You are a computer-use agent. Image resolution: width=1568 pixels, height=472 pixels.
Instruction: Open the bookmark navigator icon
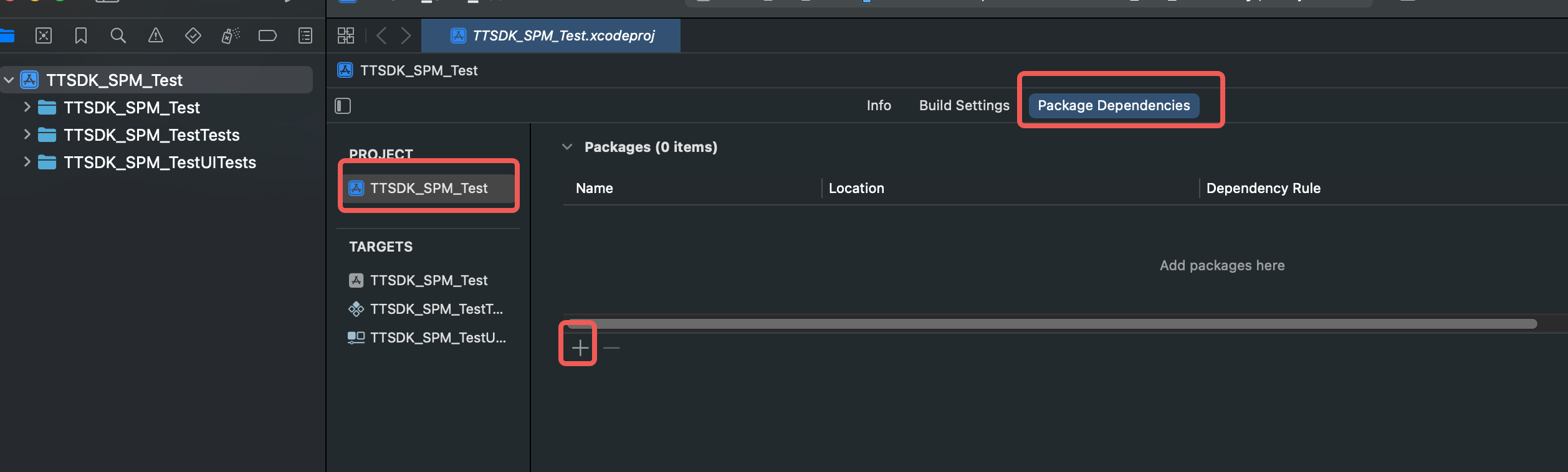(81, 36)
